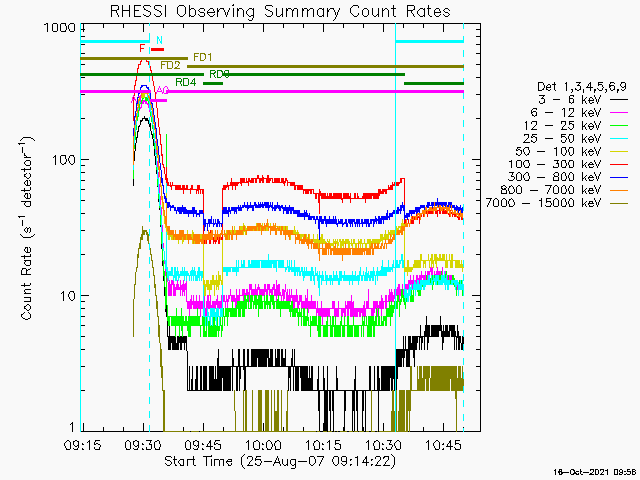The height and width of the screenshot is (480, 640).
Task: Click the magenta 6-12 keV legend line
Action: click(619, 113)
